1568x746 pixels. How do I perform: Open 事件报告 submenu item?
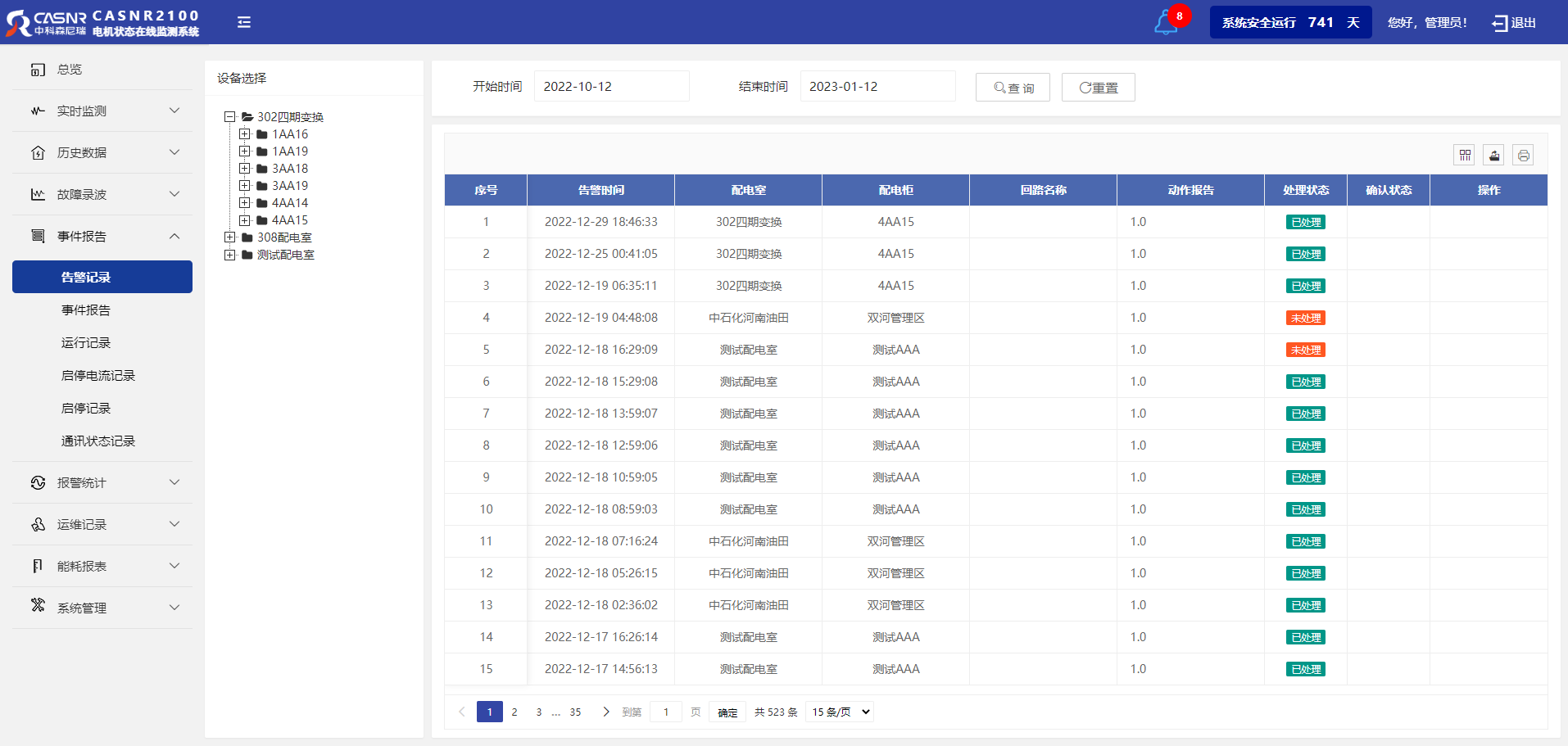[x=86, y=310]
